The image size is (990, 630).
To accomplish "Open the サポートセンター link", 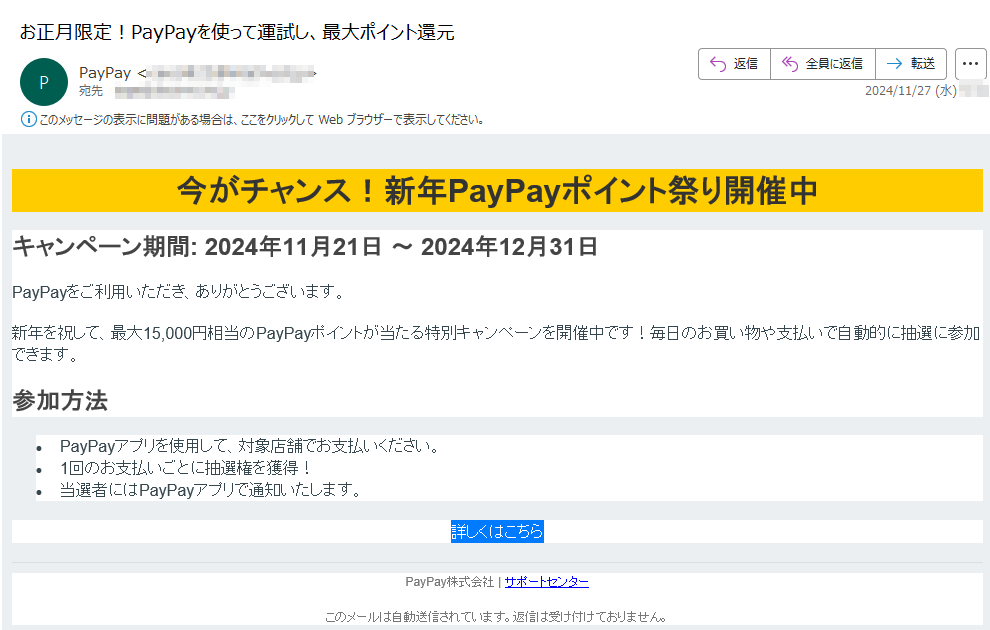I will click(547, 582).
